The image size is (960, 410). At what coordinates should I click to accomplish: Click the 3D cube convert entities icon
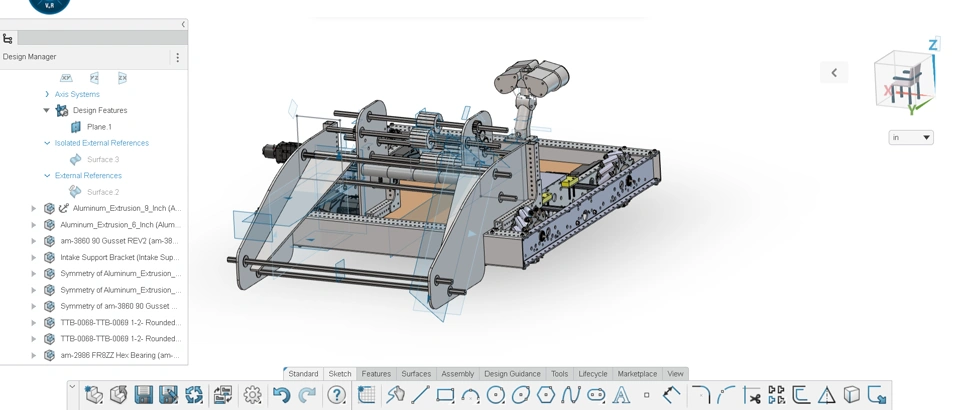852,395
